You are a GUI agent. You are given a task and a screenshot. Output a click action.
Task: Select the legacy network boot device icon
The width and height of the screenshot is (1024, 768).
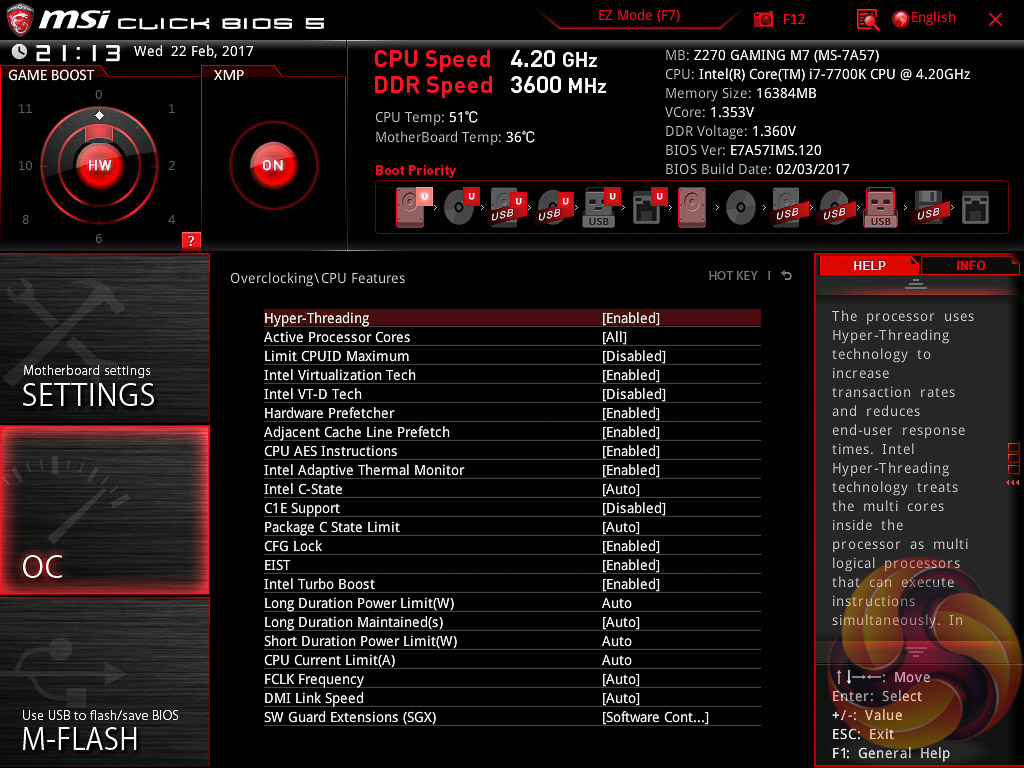click(x=975, y=208)
